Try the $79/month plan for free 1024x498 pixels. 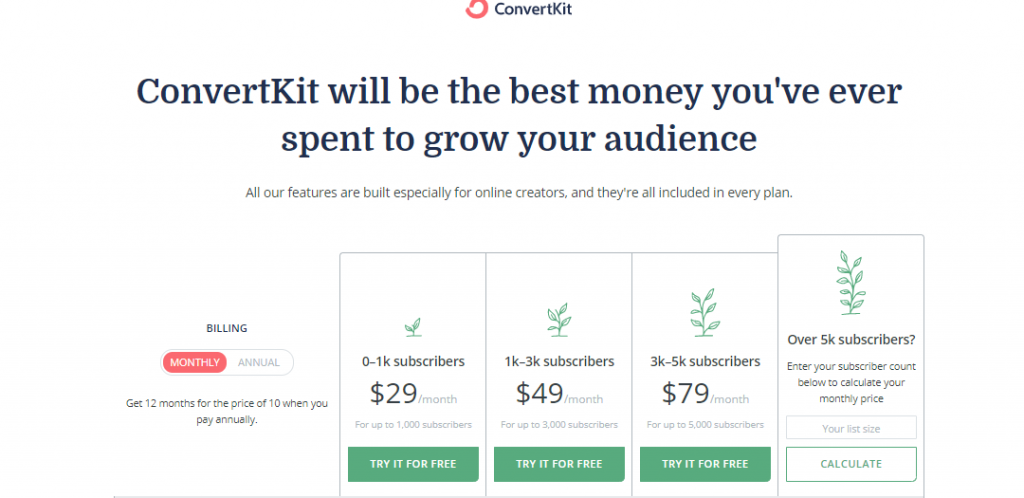point(705,464)
